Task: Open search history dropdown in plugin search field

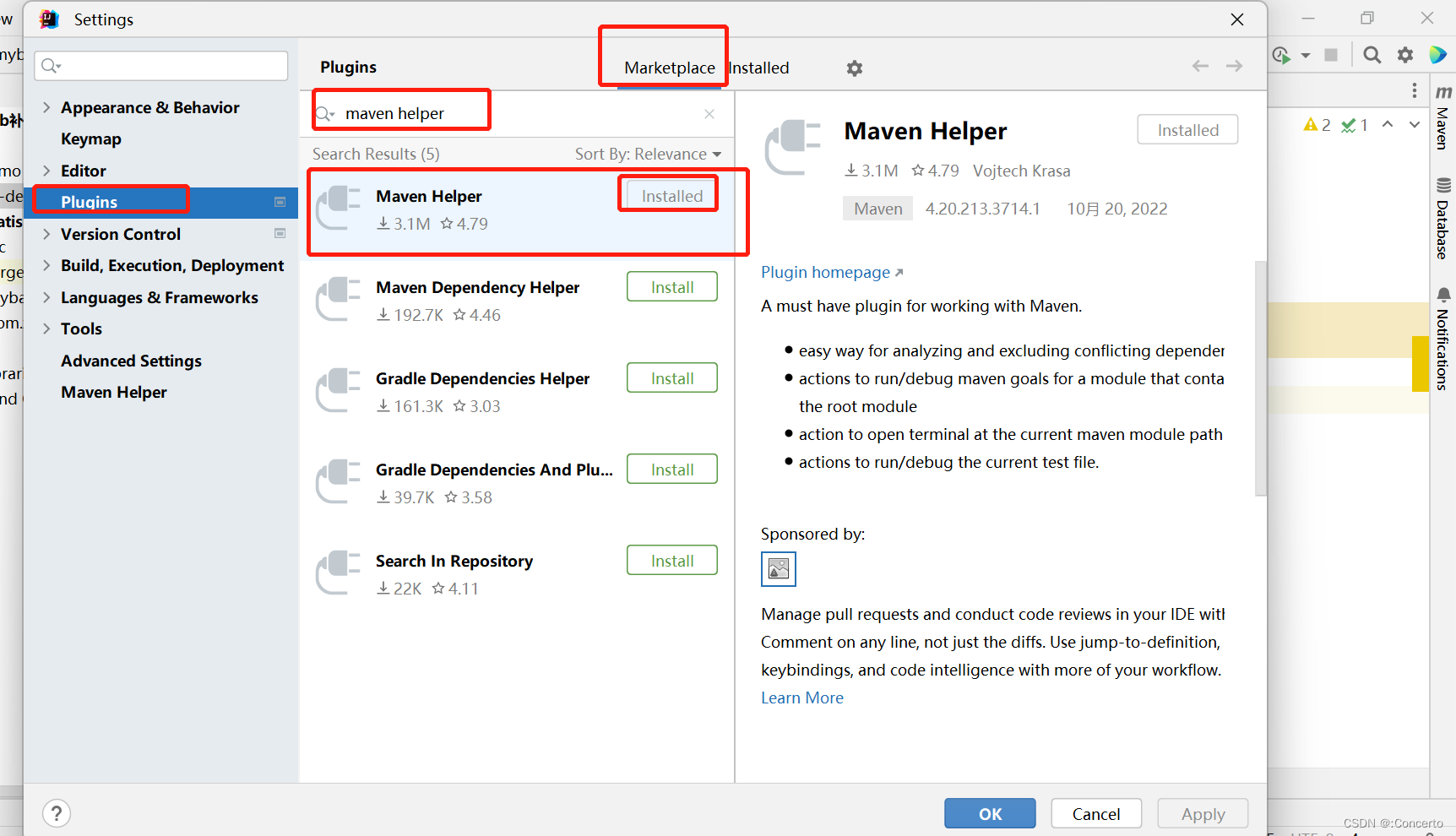Action: pyautogui.click(x=326, y=114)
